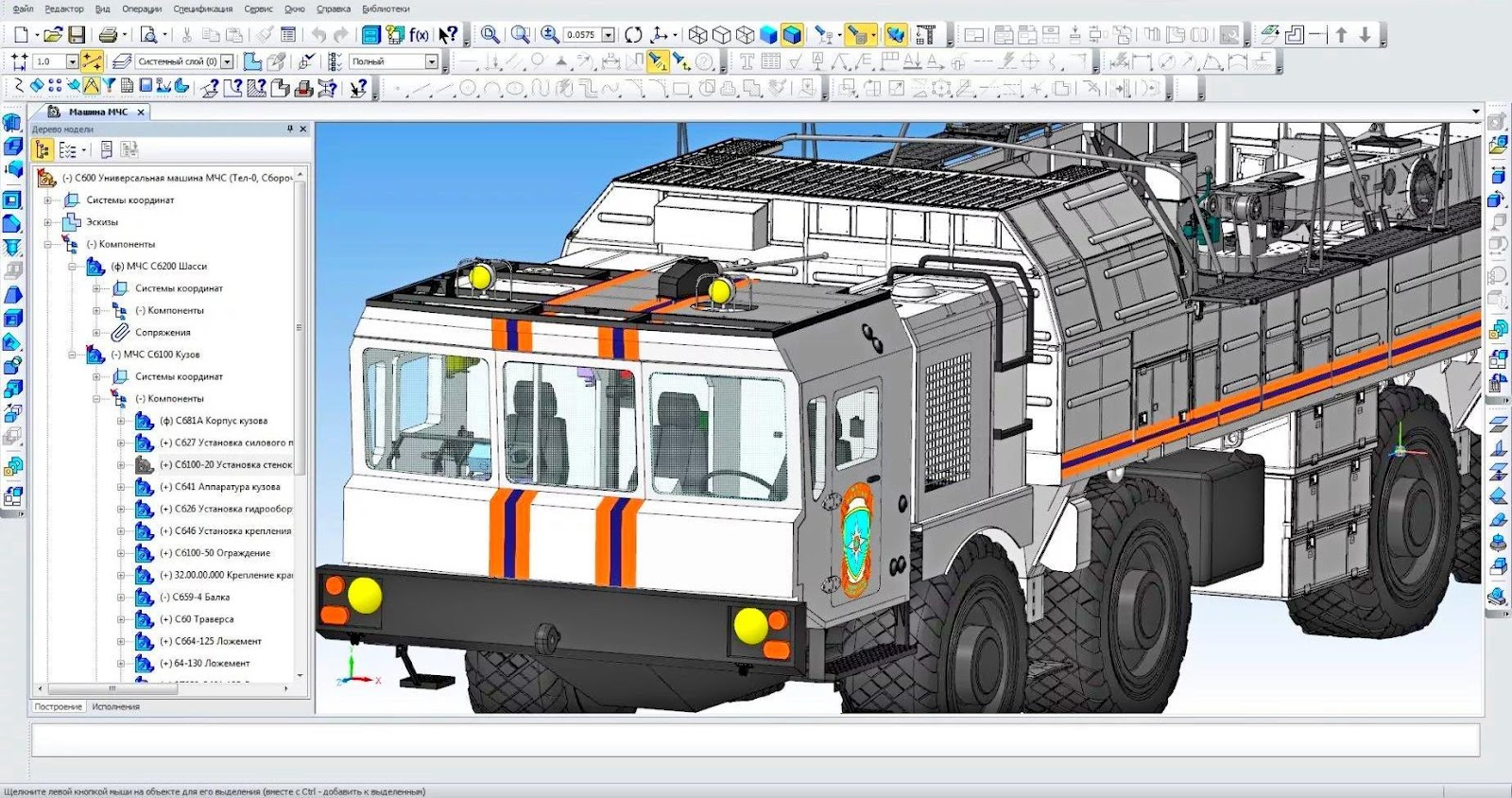
Task: Click the document page icon in tree toolbar
Action: [106, 149]
